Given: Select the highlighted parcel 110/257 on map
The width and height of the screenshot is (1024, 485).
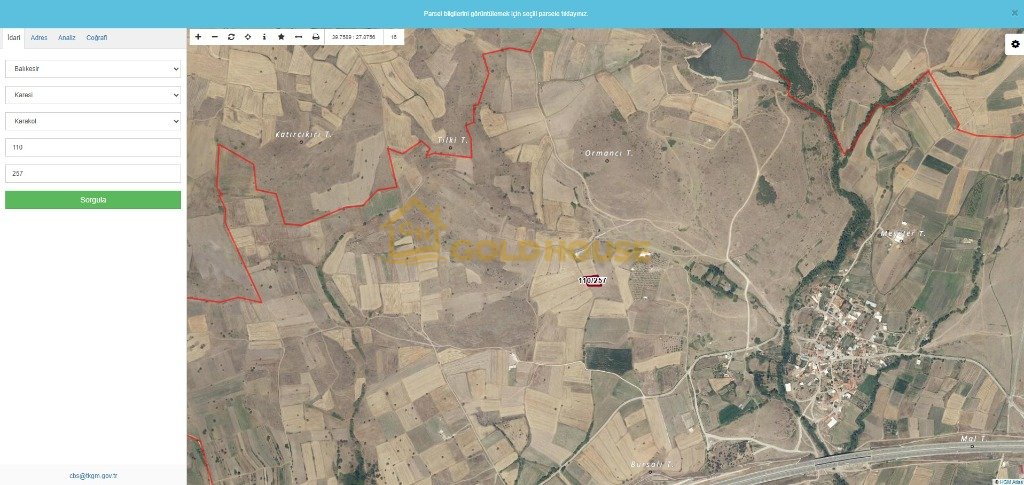Looking at the screenshot, I should (x=592, y=281).
